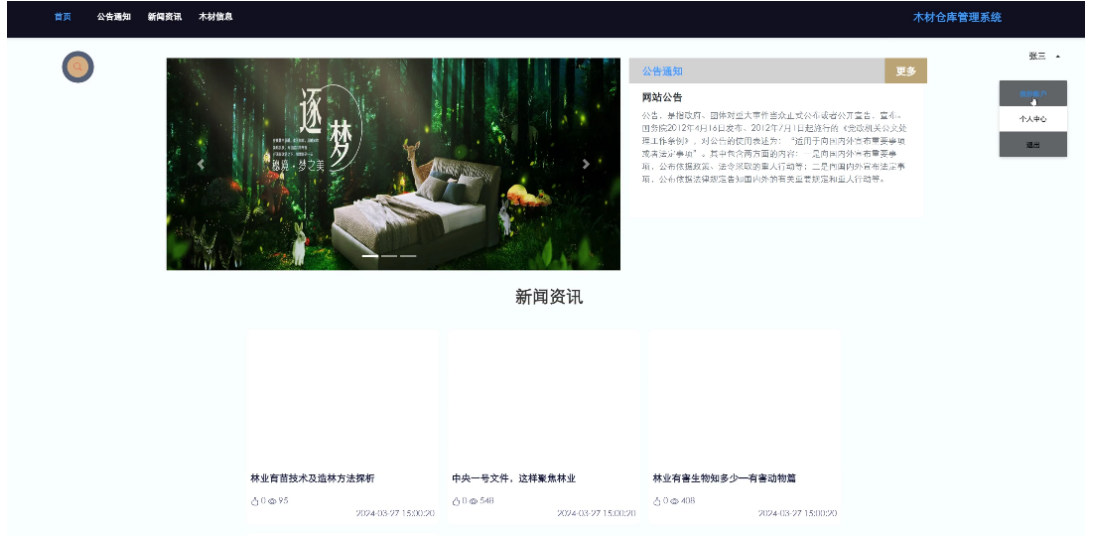This screenshot has width=1109, height=545.
Task: Select the third carousel slide indicator
Action: [x=408, y=256]
